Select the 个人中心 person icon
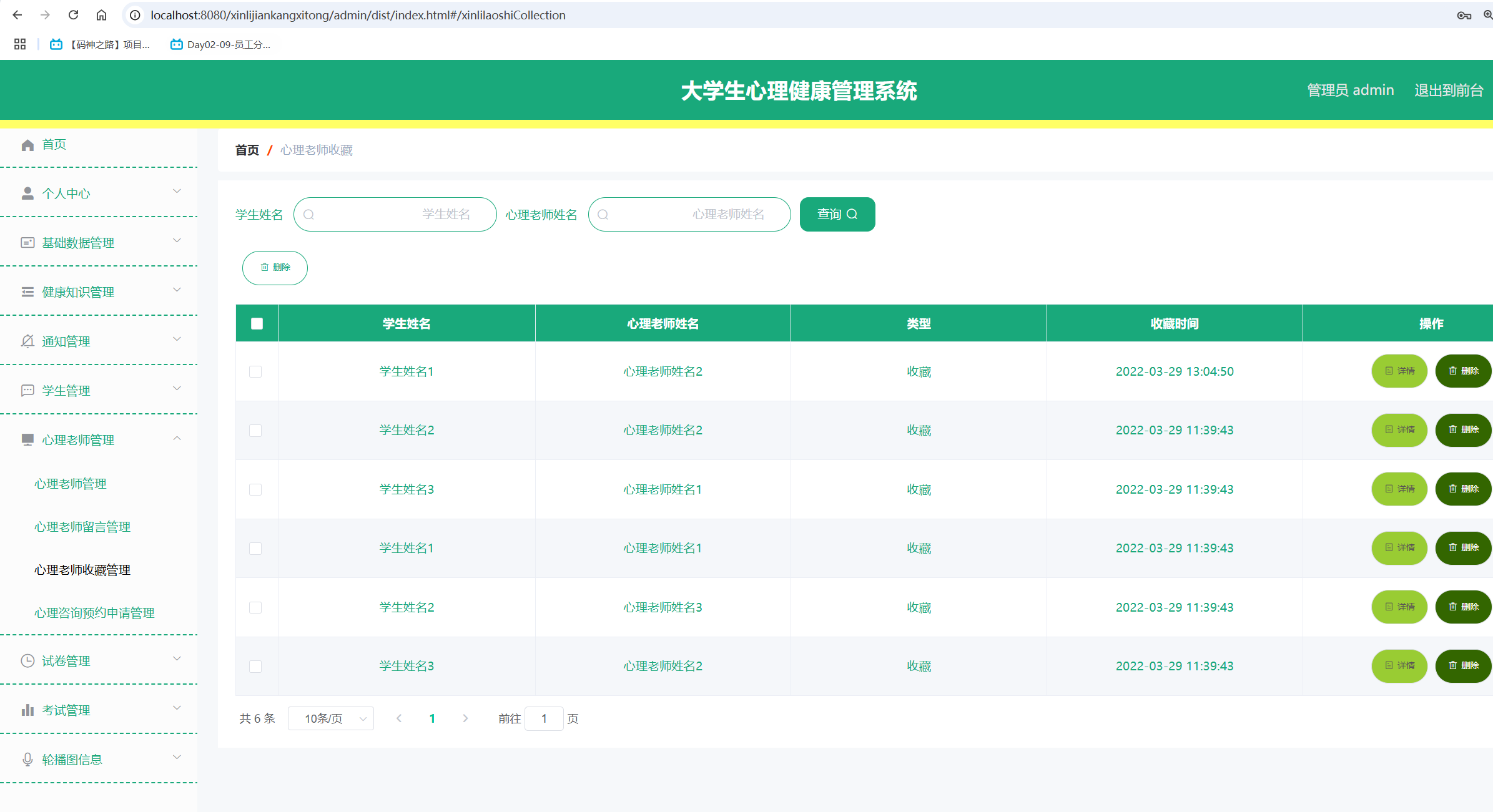 [27, 193]
